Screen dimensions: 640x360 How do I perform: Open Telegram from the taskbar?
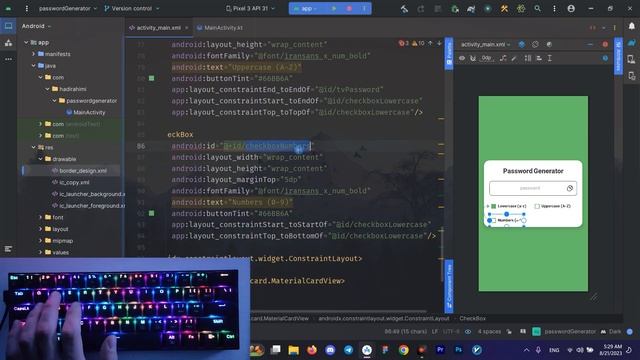pos(348,350)
